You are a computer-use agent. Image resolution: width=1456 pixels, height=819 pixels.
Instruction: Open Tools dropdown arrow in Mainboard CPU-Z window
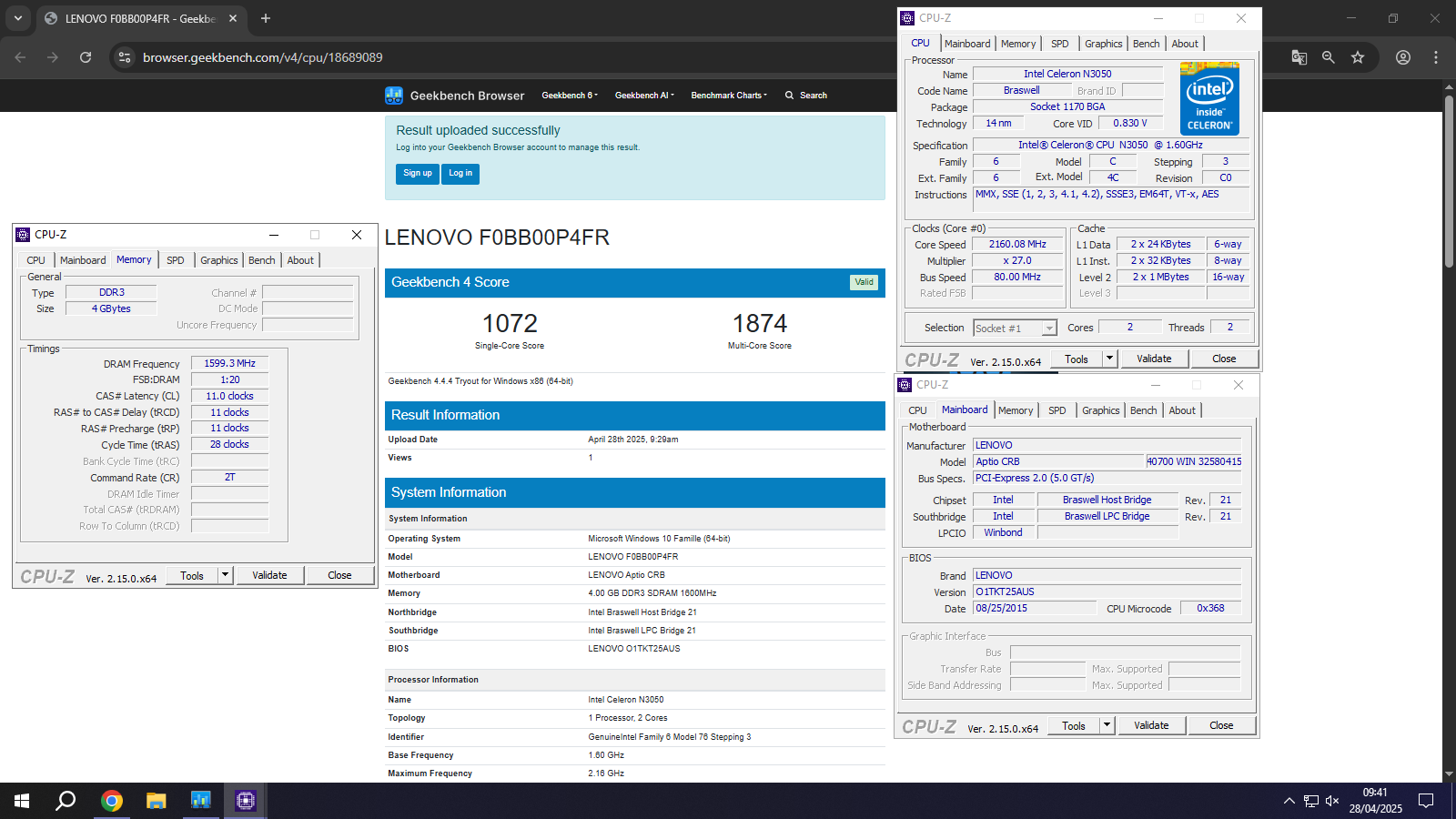click(x=1107, y=725)
